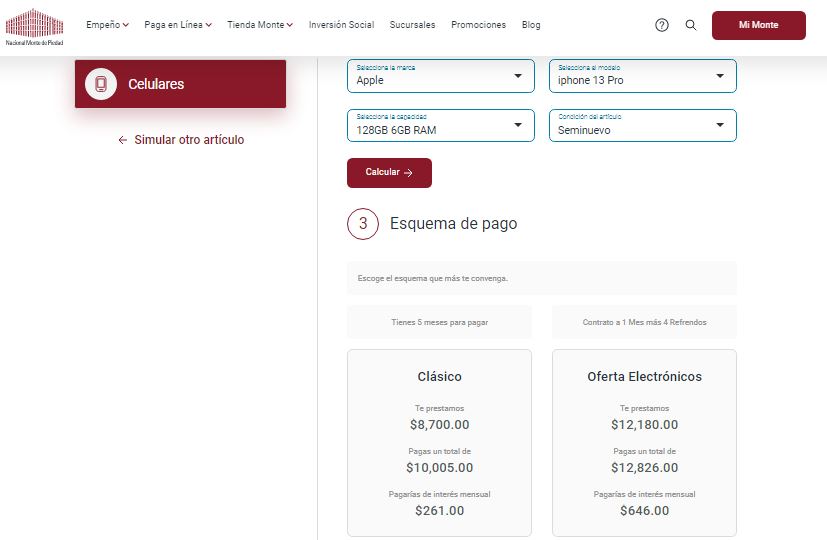Click Contrato a 1 Mes más 4 Refrendos

[x=644, y=322]
